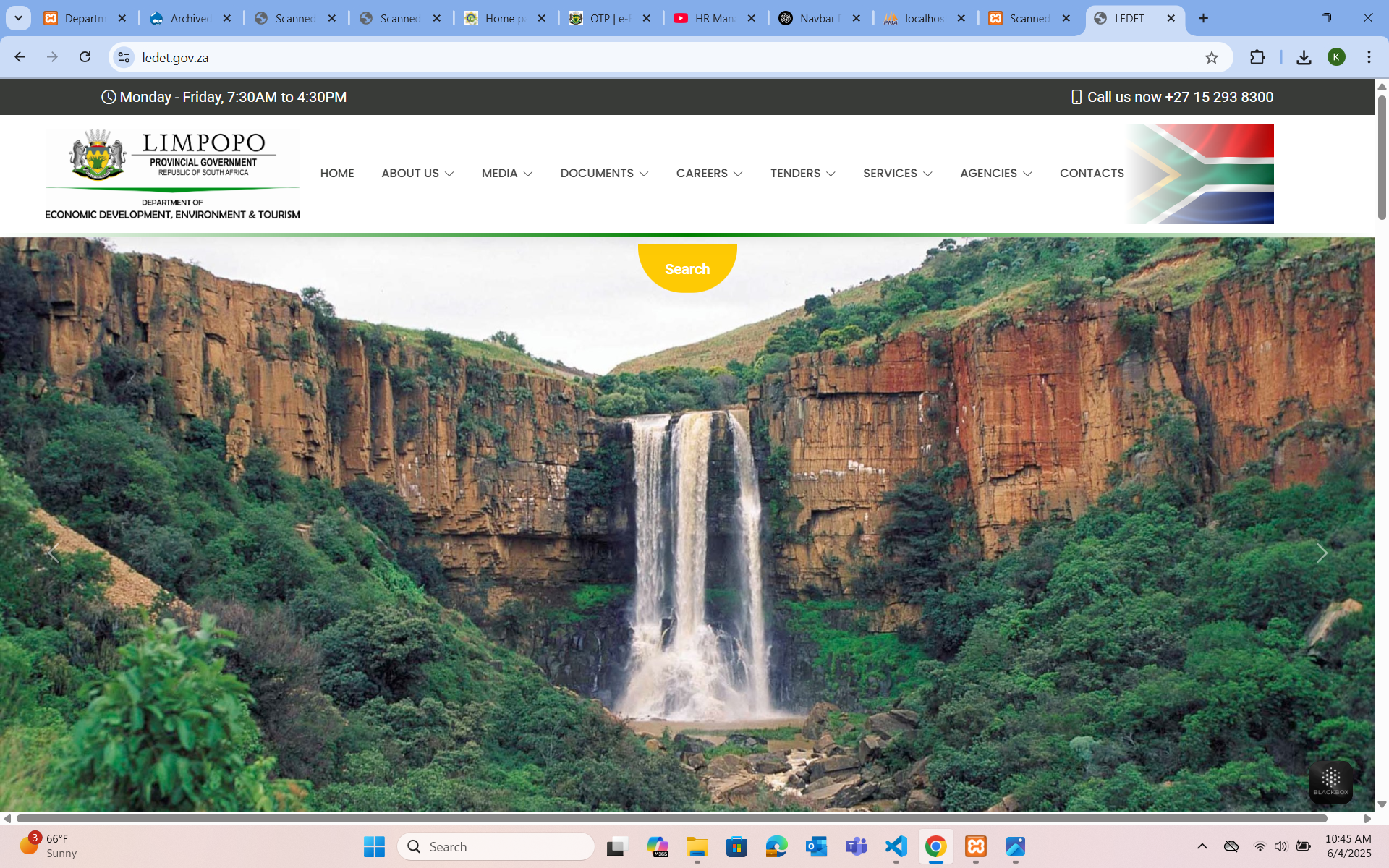Reload the ledet.gov.za page
Image resolution: width=1389 pixels, height=868 pixels.
[85, 57]
